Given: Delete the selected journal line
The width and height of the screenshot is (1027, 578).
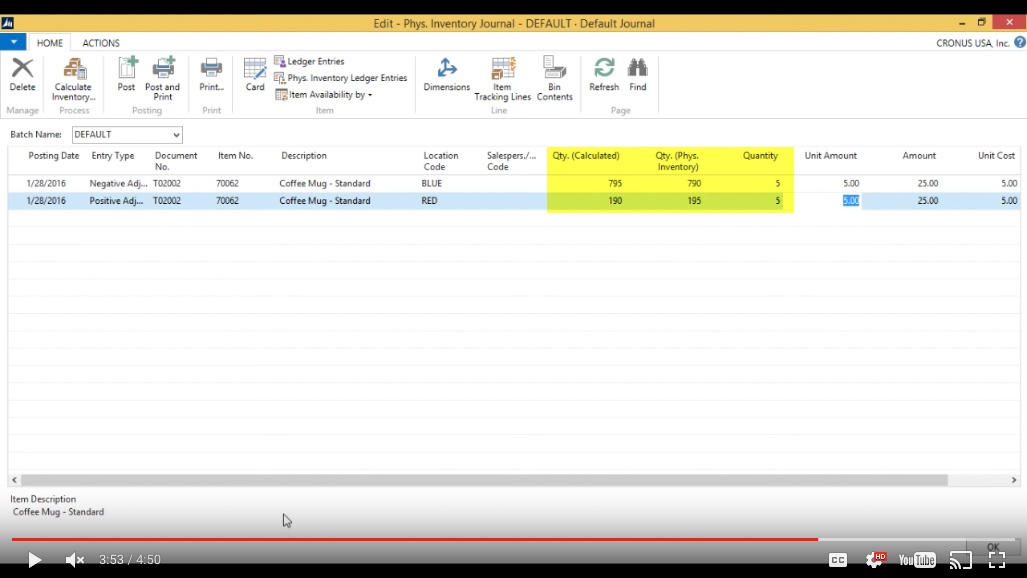Looking at the screenshot, I should [21, 80].
